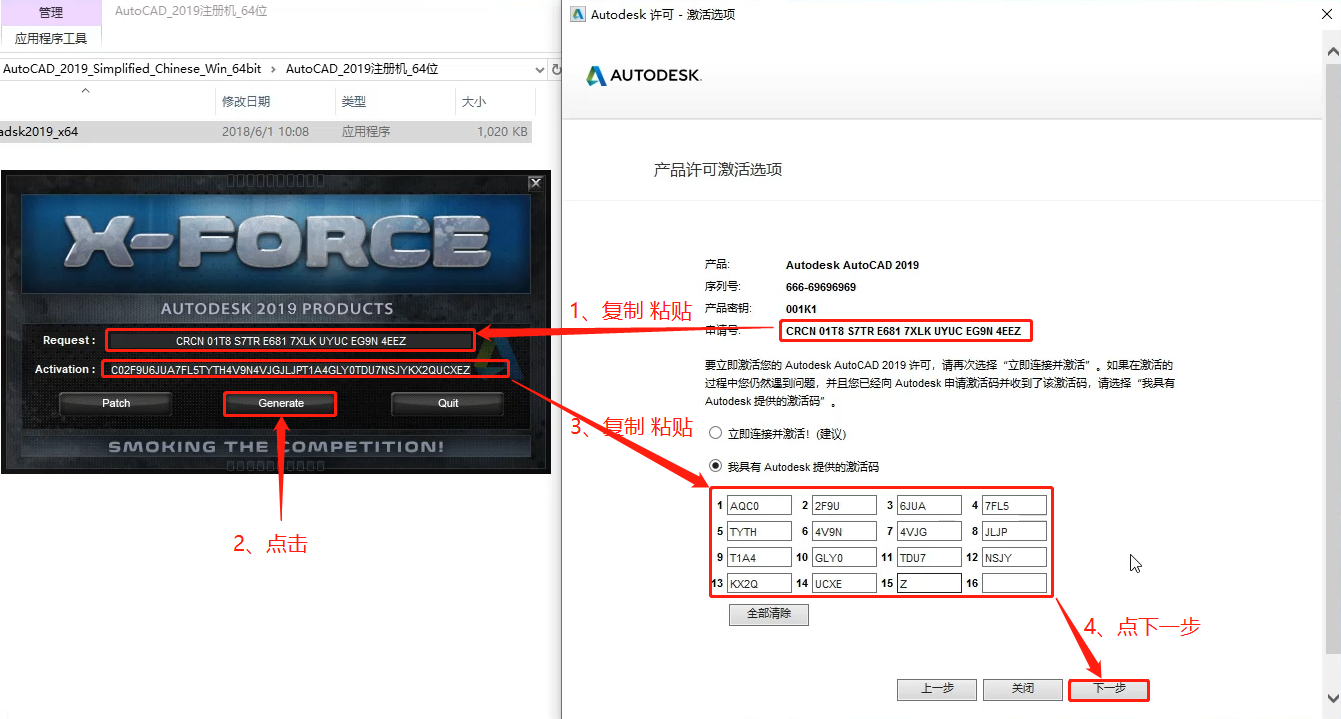This screenshot has width=1341, height=719.
Task: Click activation code box 4 containing 7FL5
Action: coord(1014,505)
